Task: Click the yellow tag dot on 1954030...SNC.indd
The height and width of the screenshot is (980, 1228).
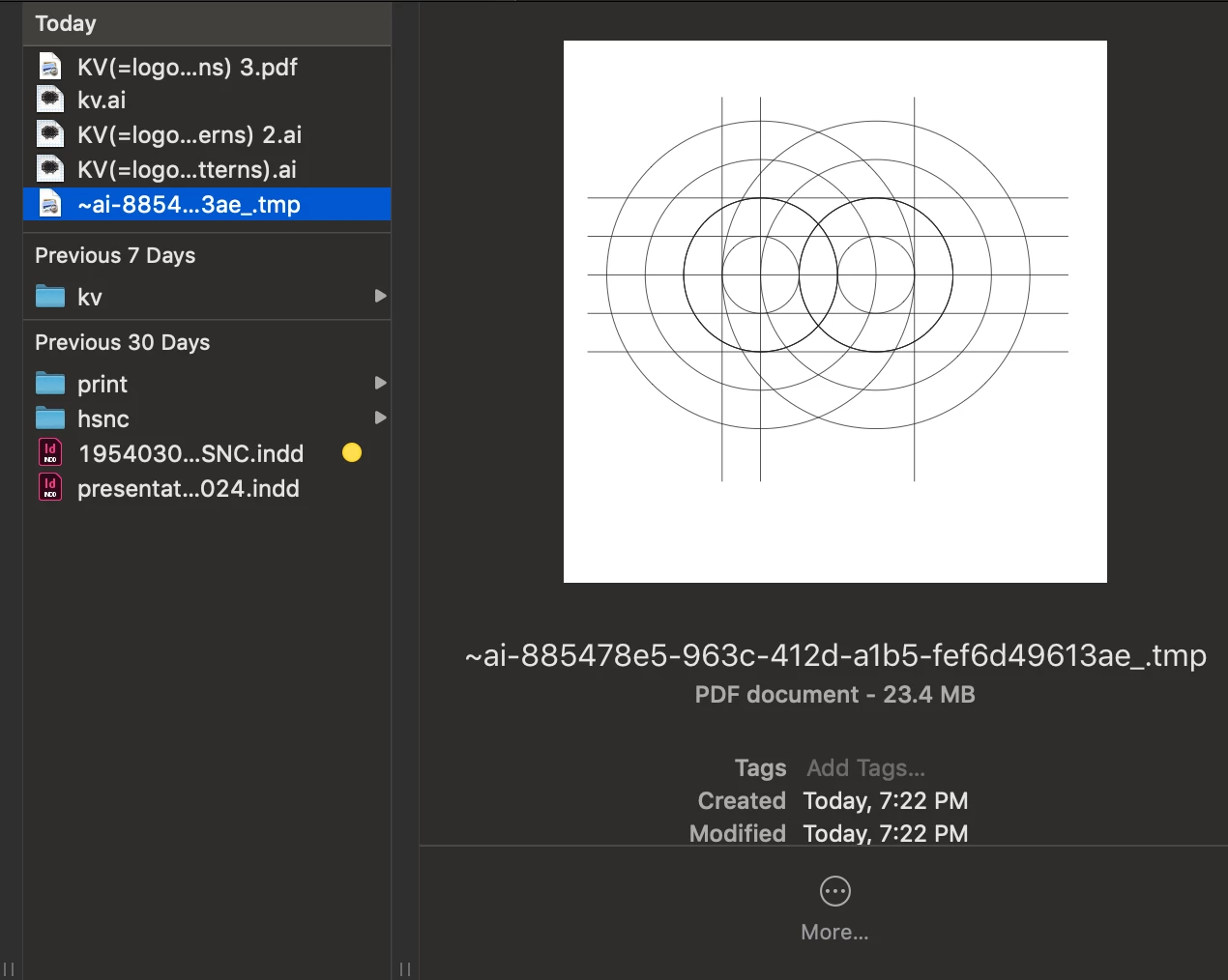Action: [x=352, y=452]
